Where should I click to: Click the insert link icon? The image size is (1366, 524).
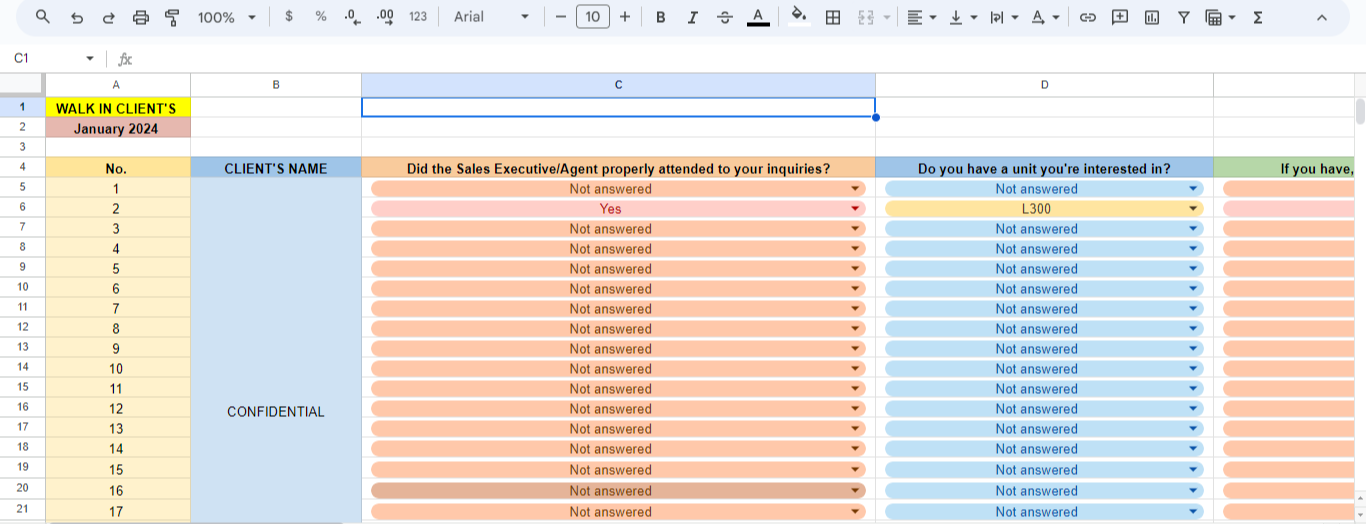pos(1088,17)
